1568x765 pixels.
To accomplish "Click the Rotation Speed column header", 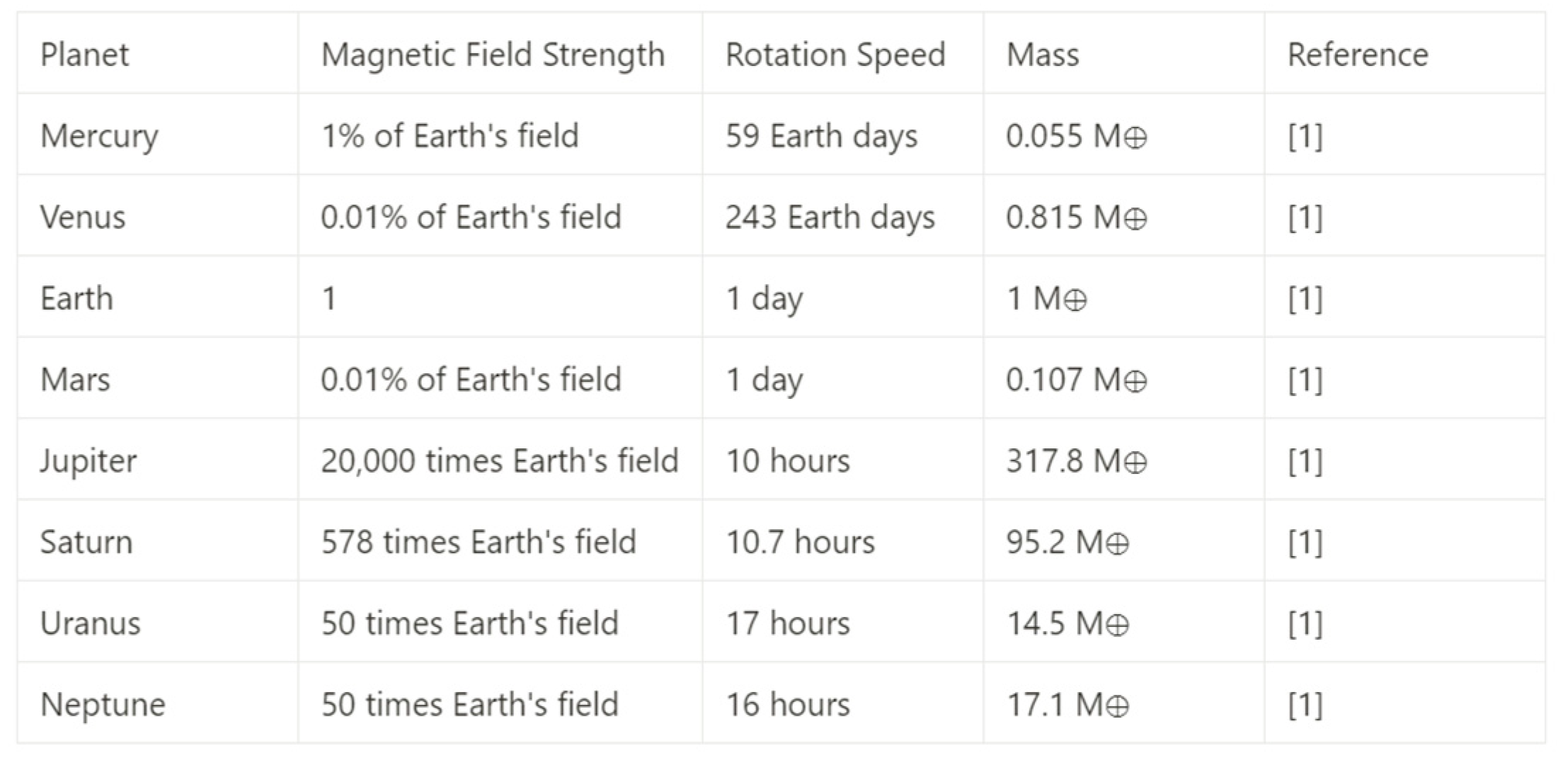I will click(x=835, y=55).
